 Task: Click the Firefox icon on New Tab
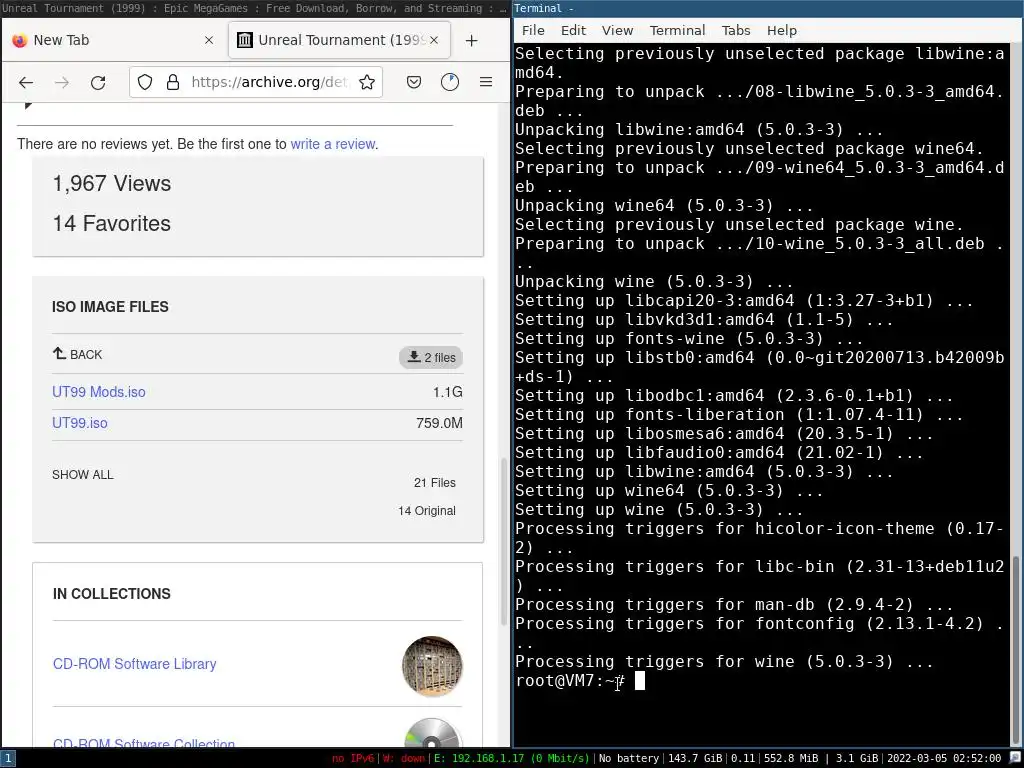[20, 40]
